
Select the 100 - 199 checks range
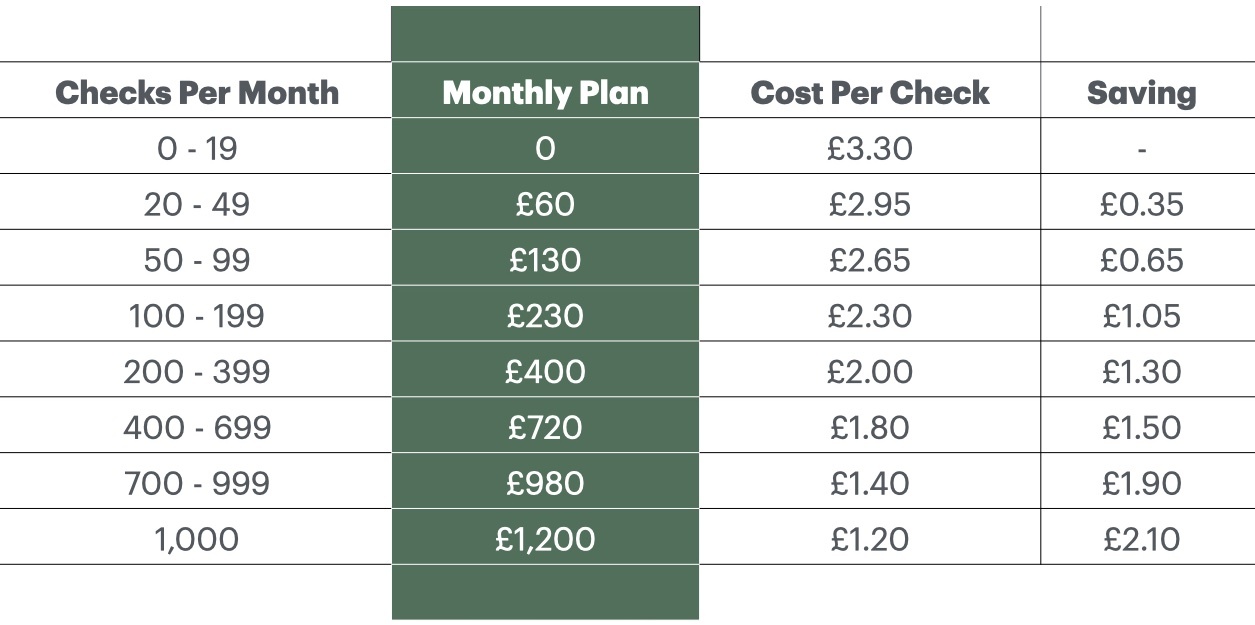(x=196, y=317)
